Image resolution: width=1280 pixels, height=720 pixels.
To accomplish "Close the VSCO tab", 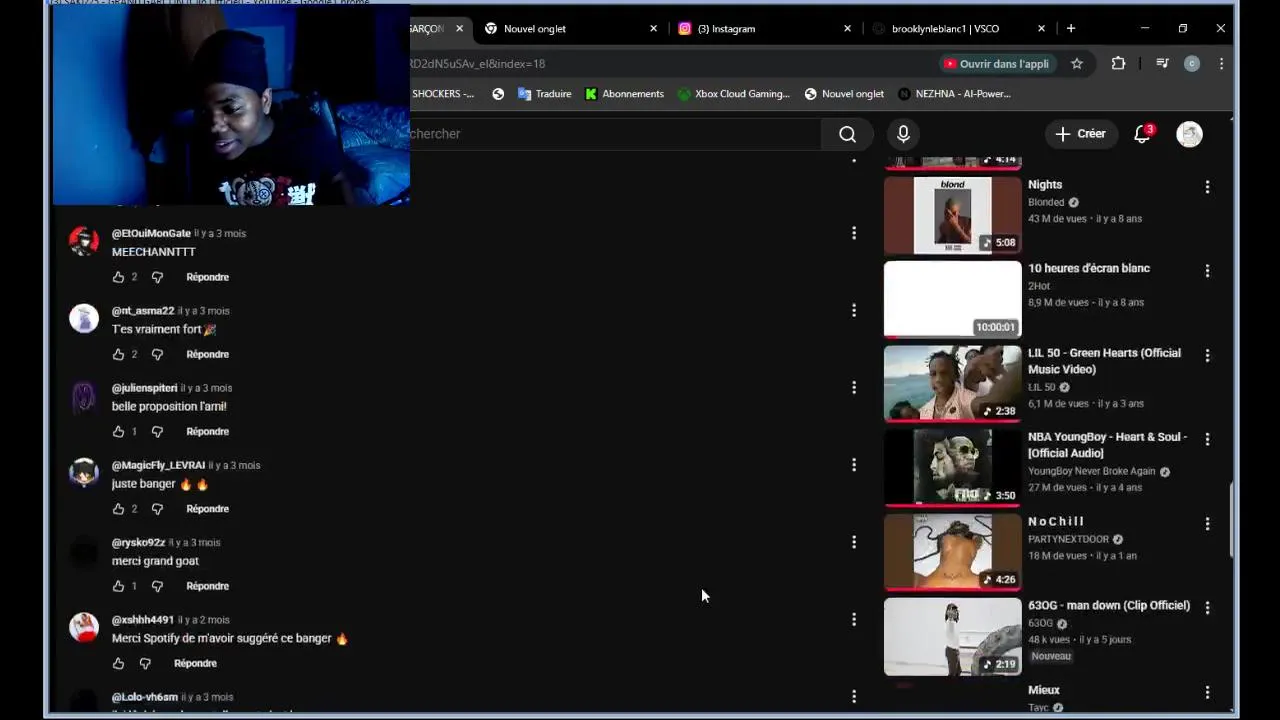I will [1041, 29].
